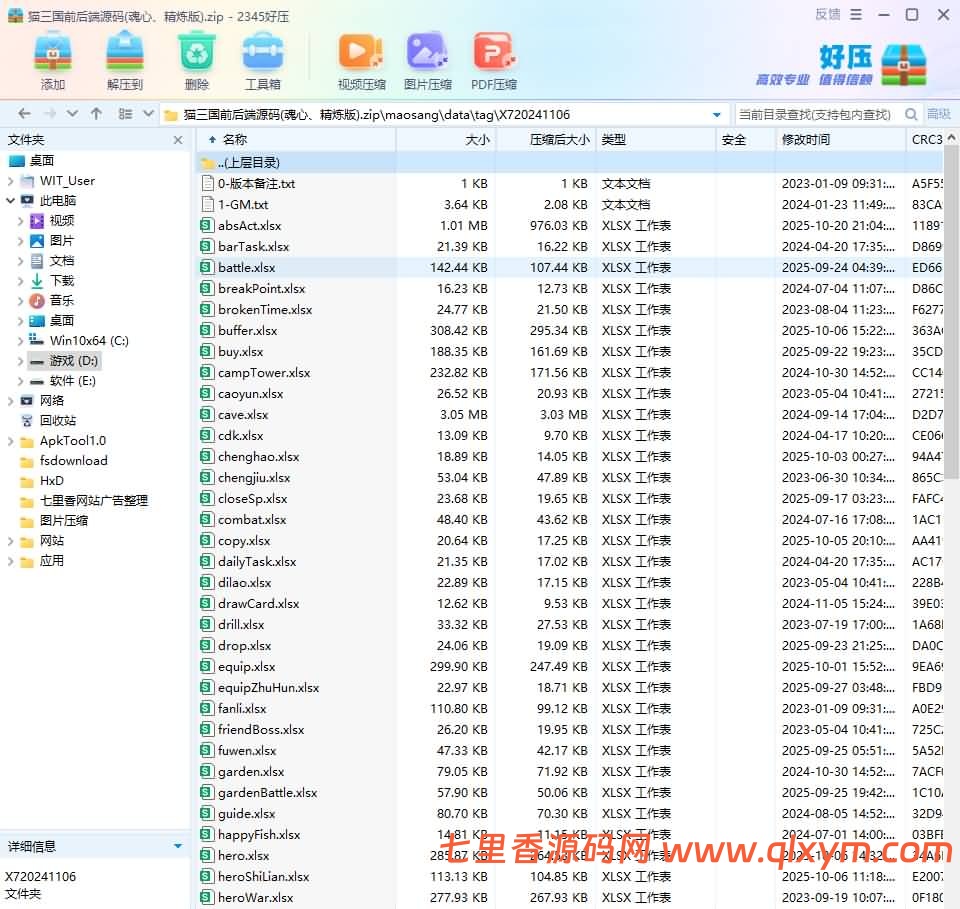Expand the 游戏 (D:) drive tree node
The width and height of the screenshot is (960, 909).
21,361
